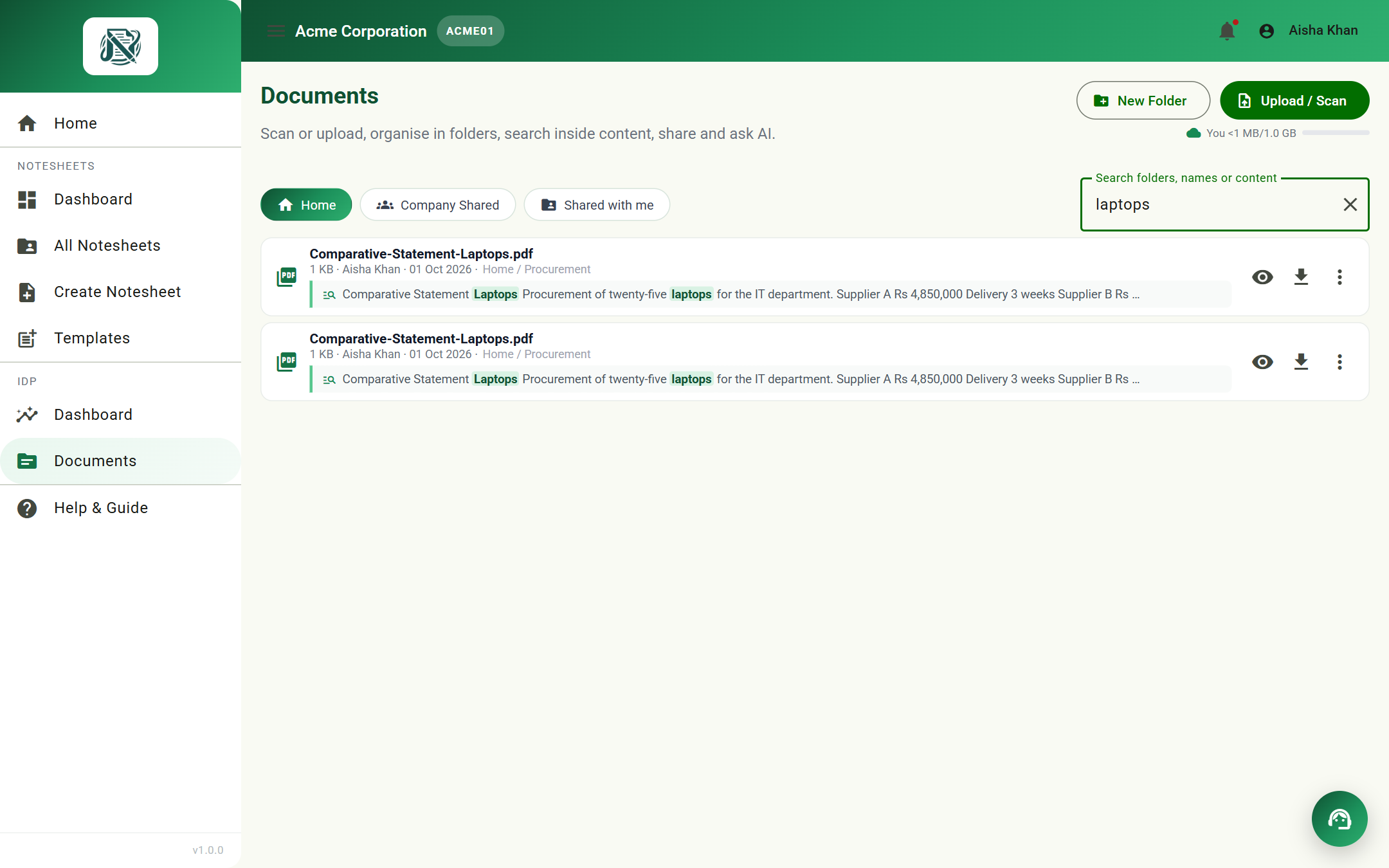1389x868 pixels.
Task: Download the first Comparative-Statement-Laptops.pdf
Action: pyautogui.click(x=1301, y=277)
